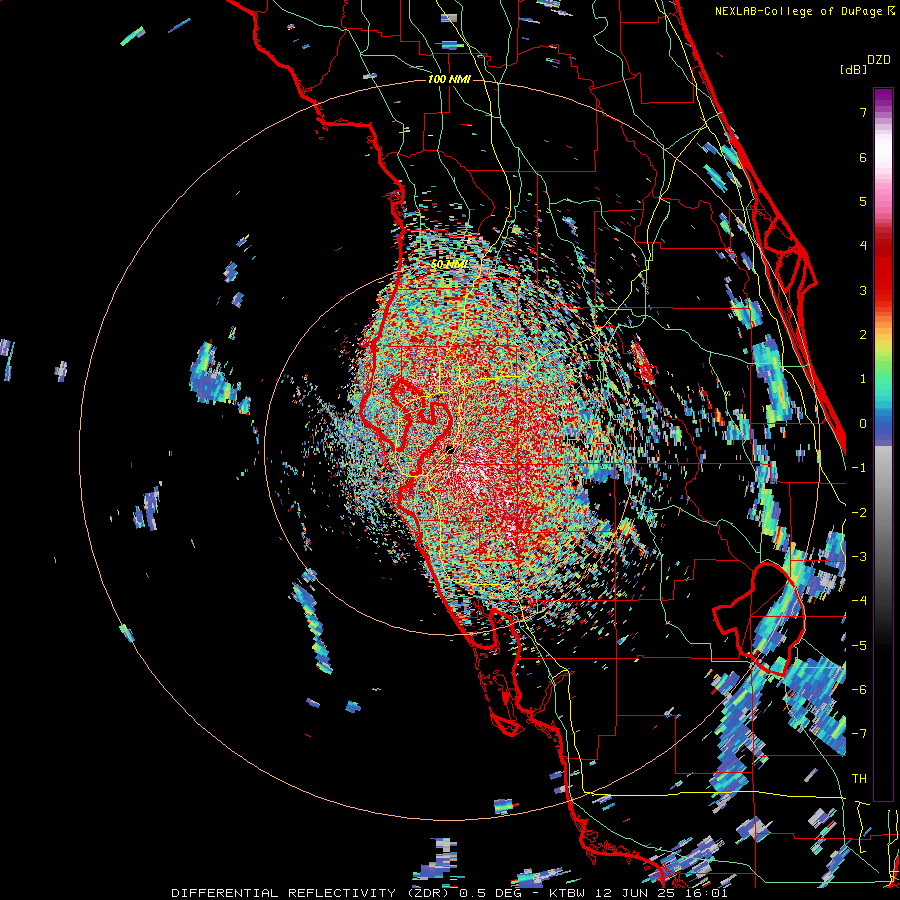Click the 2 value on the color scale
This screenshot has height=900, width=900.
pyautogui.click(x=863, y=335)
